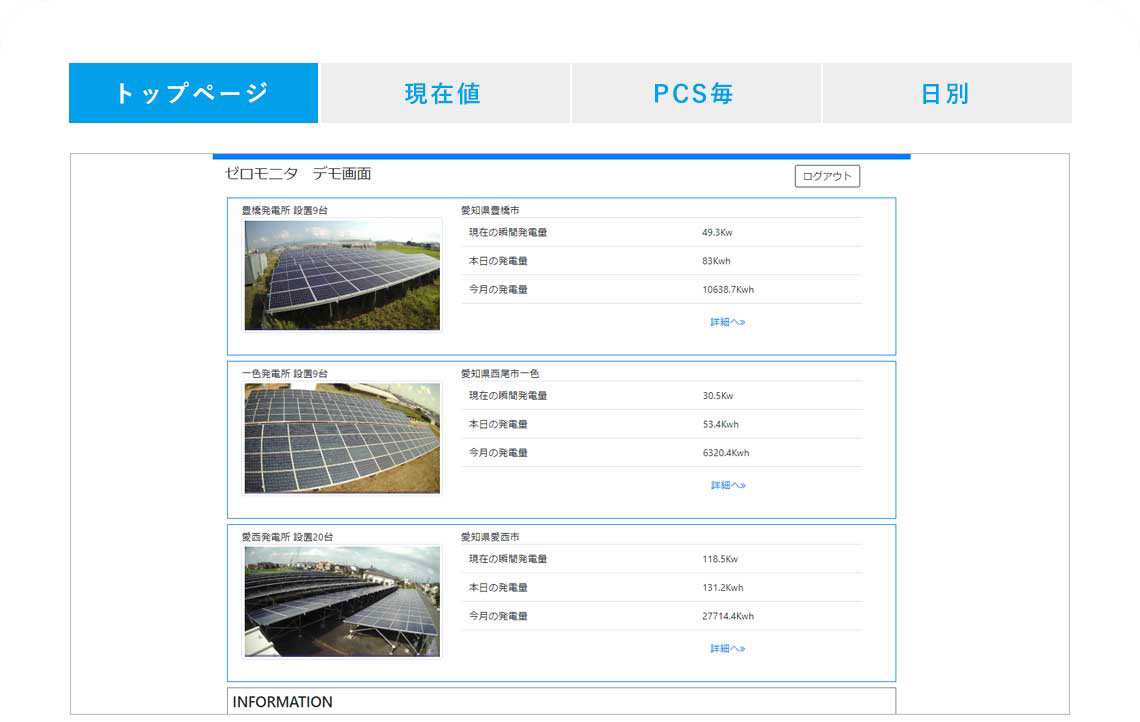Select the PCS毎 tab
1140x722 pixels.
click(x=695, y=93)
